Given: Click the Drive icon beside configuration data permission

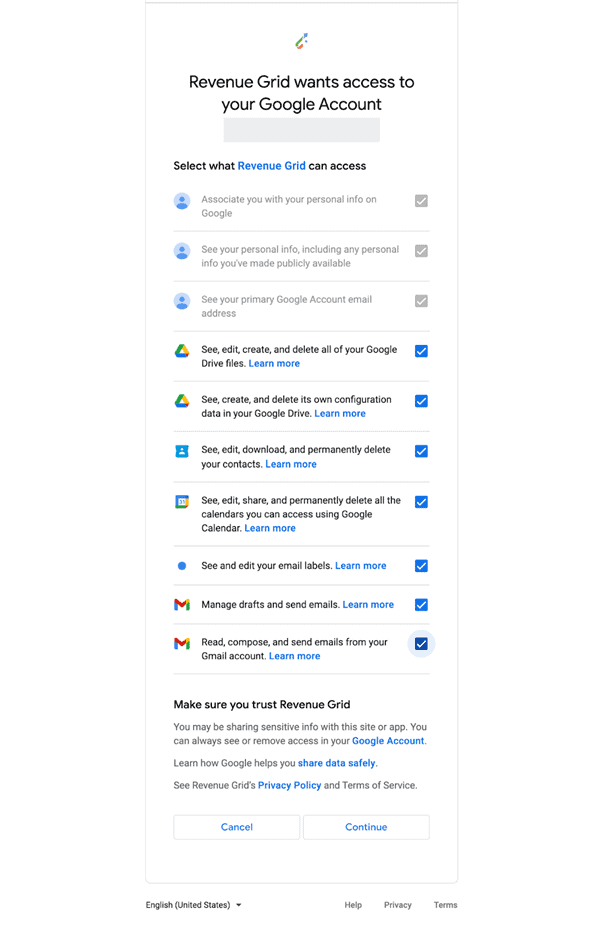Looking at the screenshot, I should [x=182, y=401].
